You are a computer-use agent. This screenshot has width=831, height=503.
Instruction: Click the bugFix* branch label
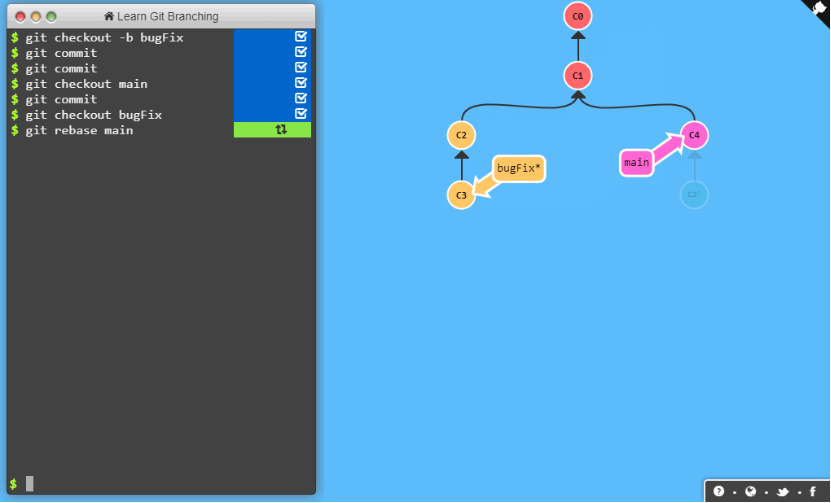[519, 168]
